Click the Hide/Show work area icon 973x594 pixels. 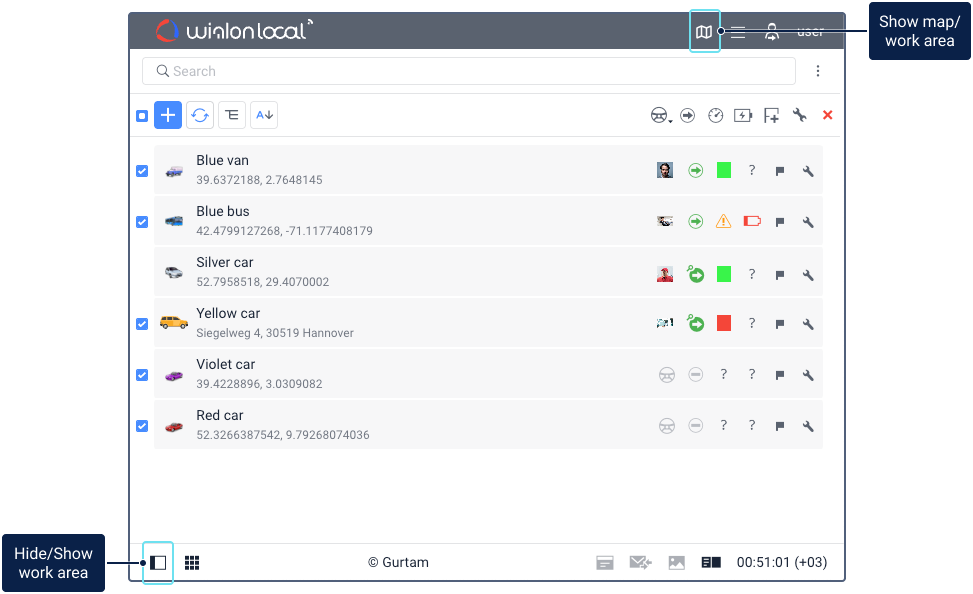(x=158, y=563)
